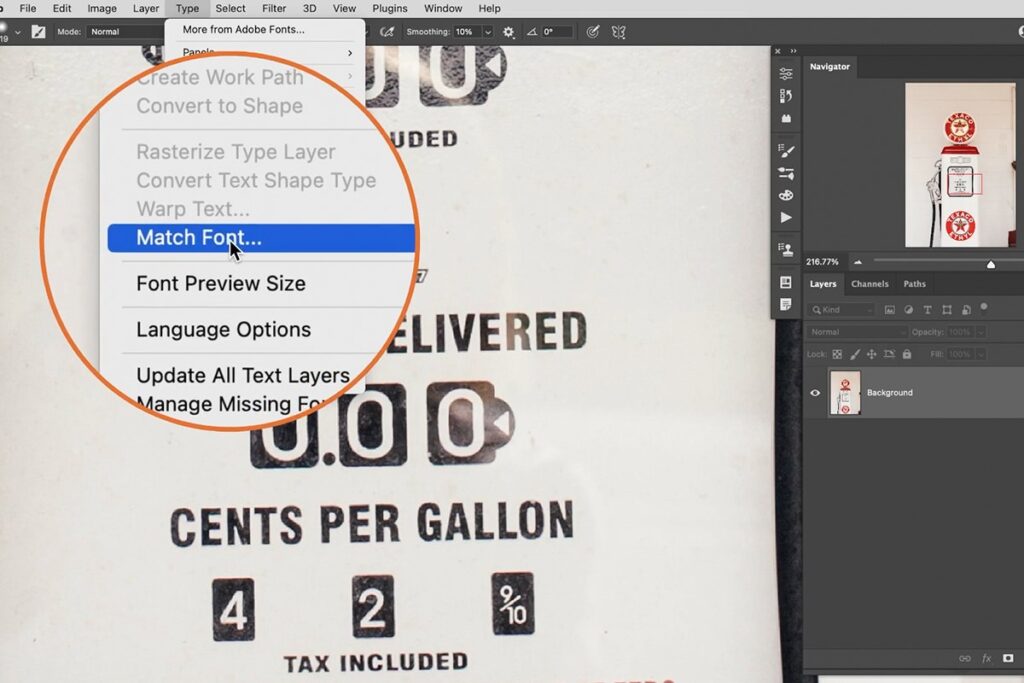Image resolution: width=1024 pixels, height=683 pixels.
Task: Click the Navigator zoom slider handle
Action: point(991,264)
